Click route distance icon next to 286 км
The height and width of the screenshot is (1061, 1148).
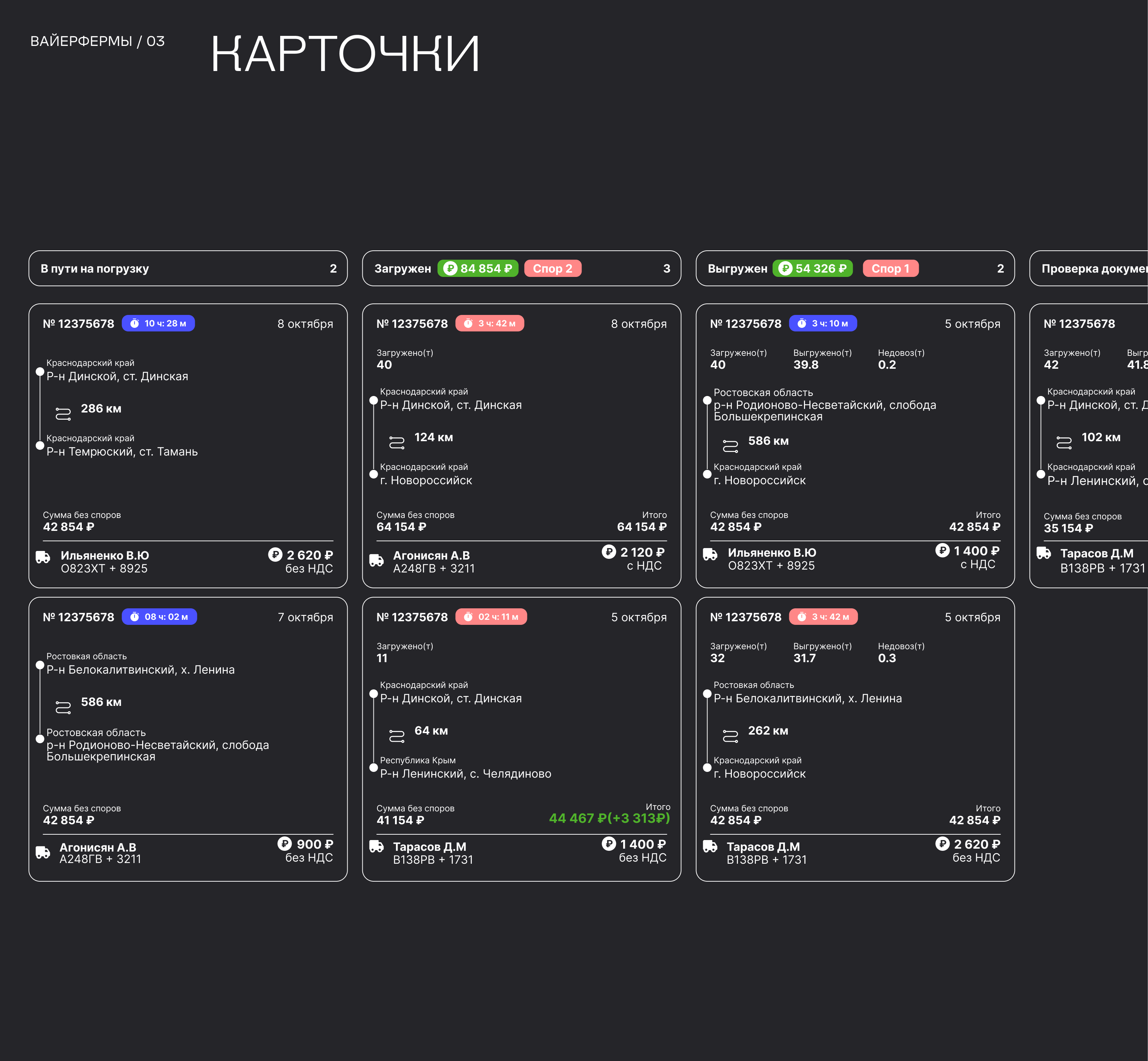pos(63,413)
